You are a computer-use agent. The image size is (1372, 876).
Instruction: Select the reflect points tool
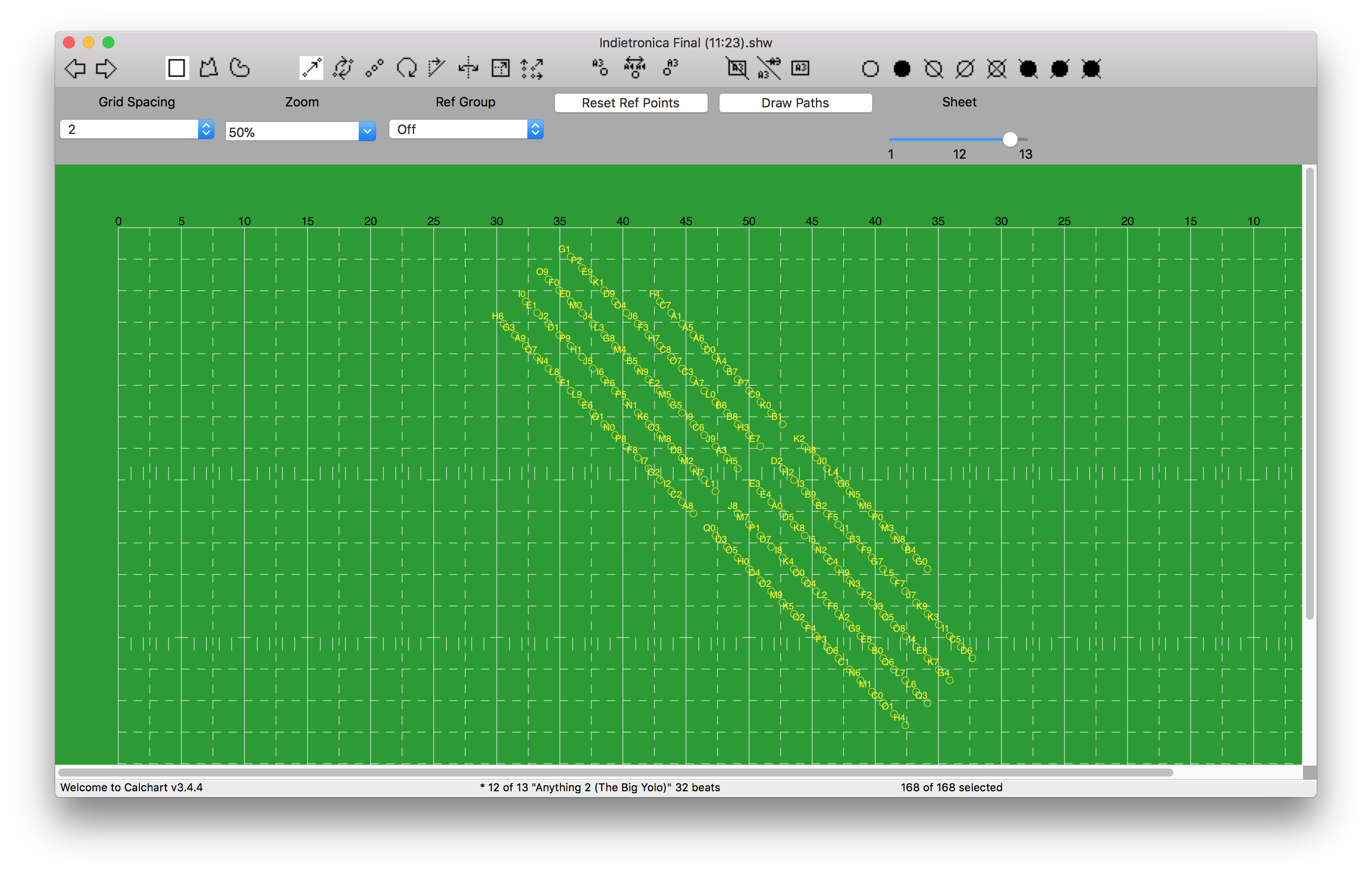[468, 68]
